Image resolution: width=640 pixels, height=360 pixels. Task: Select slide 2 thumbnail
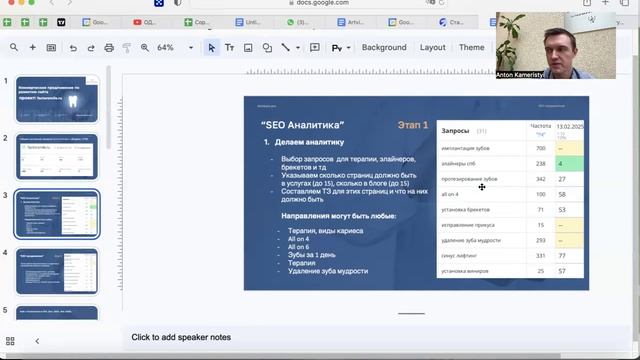coord(57,157)
